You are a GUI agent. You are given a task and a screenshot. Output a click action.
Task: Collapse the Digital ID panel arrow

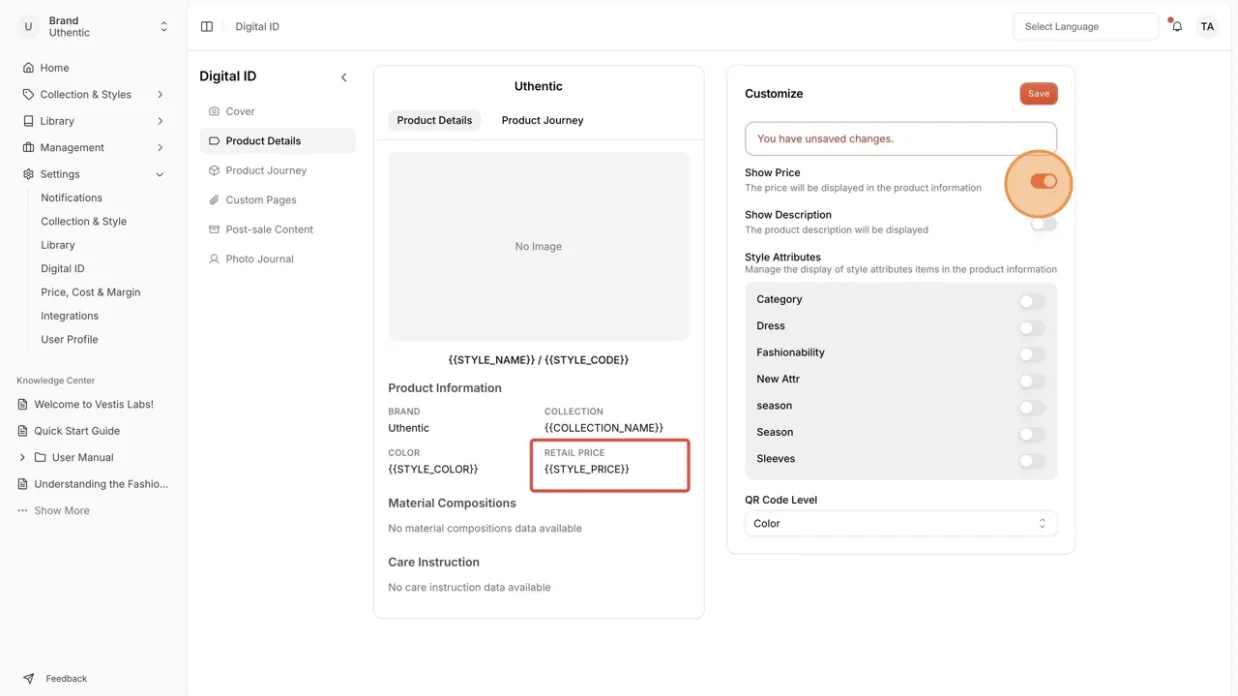(344, 77)
